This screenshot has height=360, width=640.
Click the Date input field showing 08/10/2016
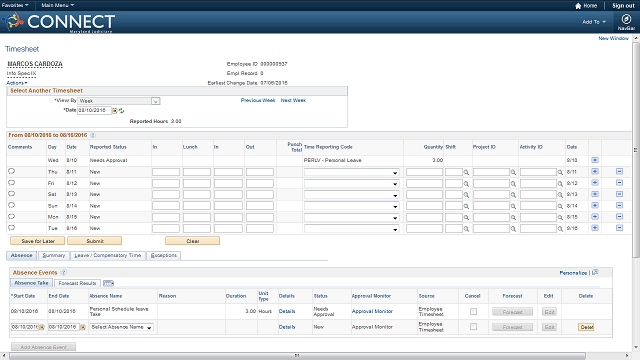pos(94,111)
